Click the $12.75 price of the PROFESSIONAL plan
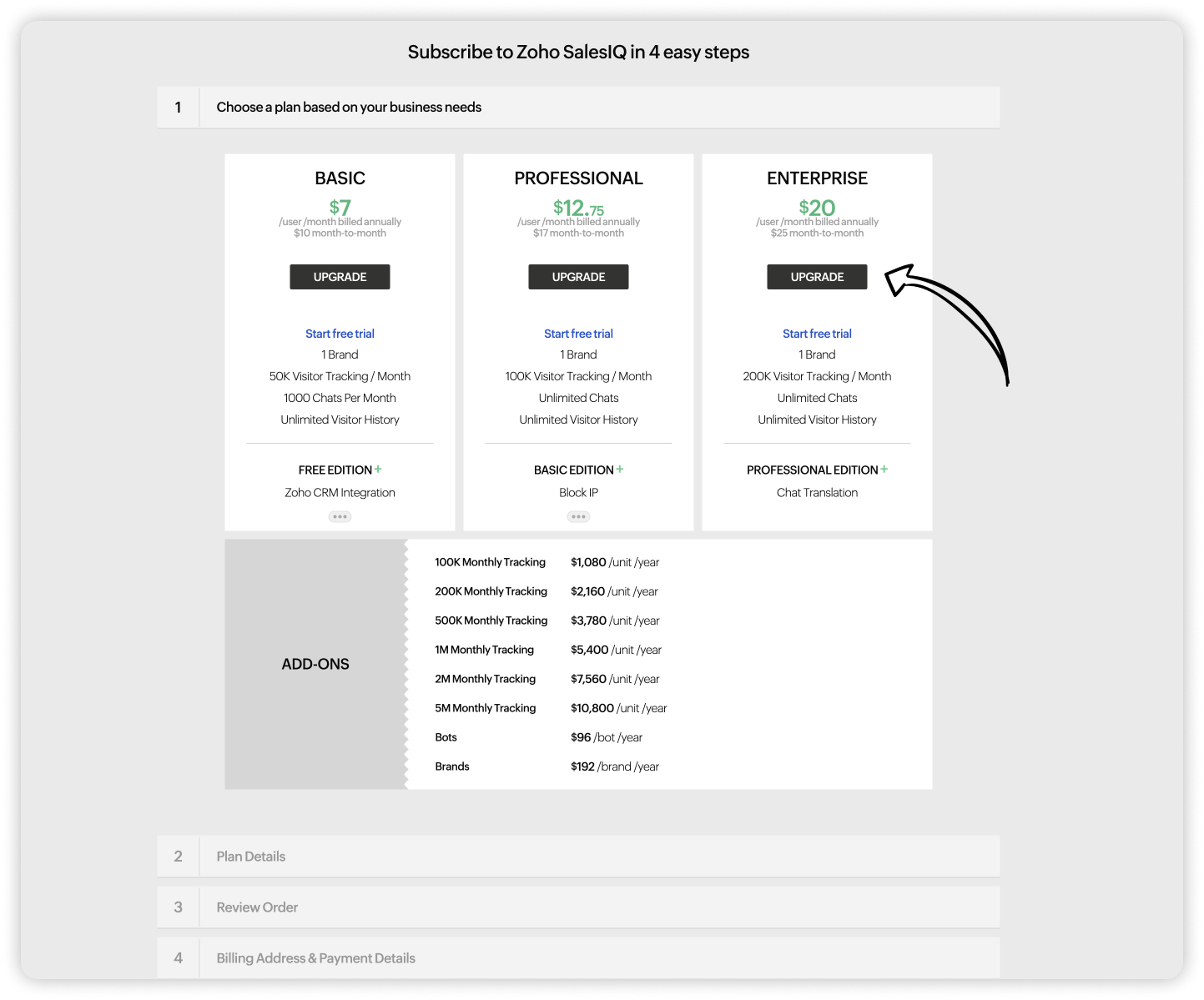Viewport: 1204px width, 1000px height. point(578,208)
